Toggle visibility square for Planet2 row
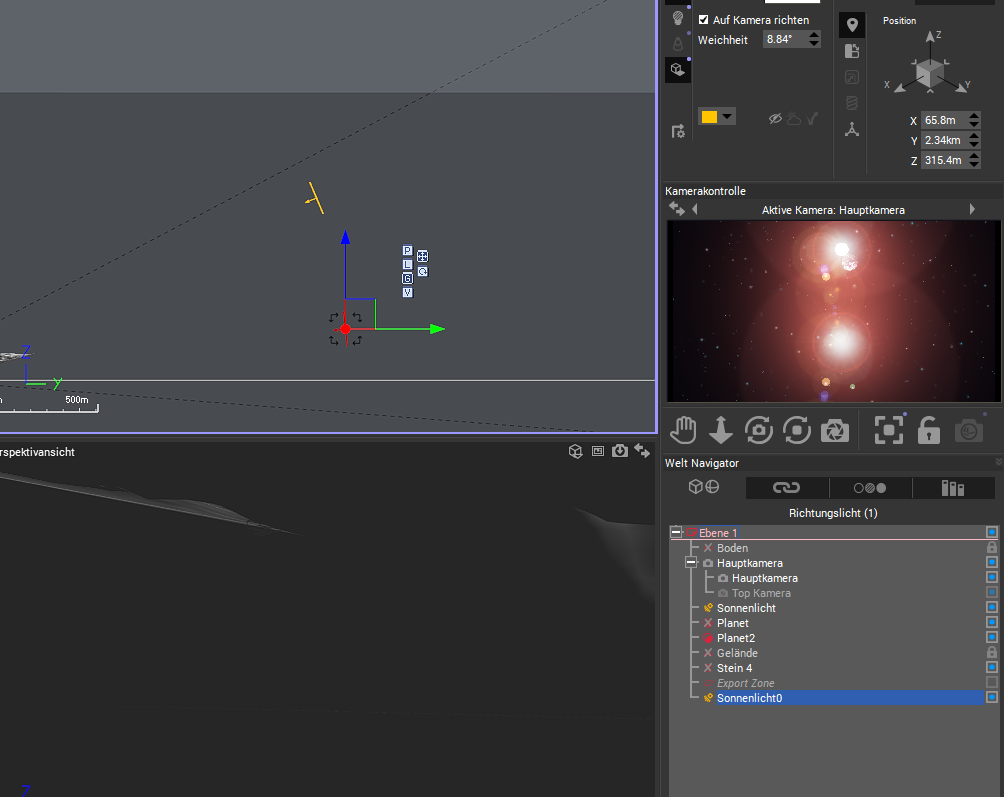This screenshot has height=797, width=1004. [992, 637]
